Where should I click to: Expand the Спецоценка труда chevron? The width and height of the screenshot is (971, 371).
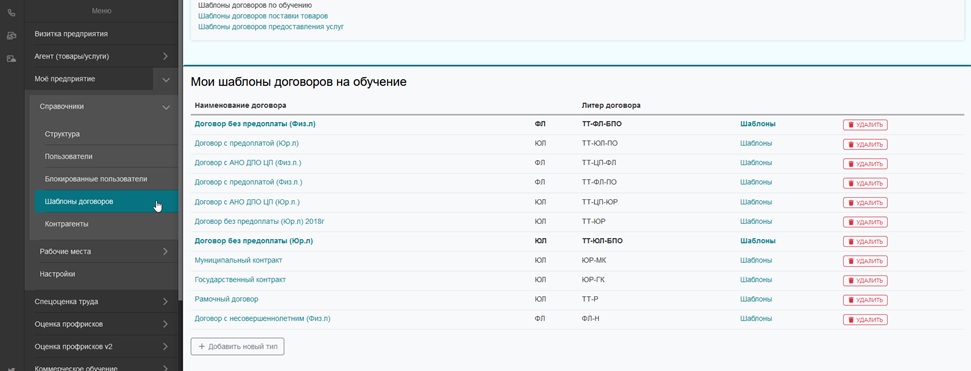(165, 302)
